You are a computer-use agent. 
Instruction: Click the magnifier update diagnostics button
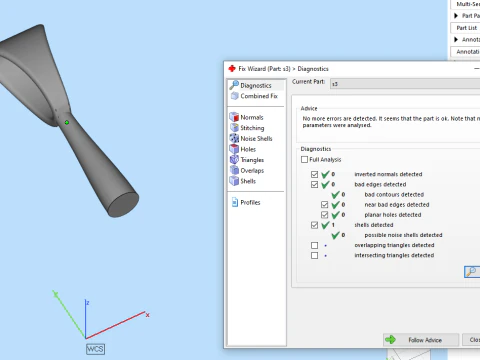[472, 272]
